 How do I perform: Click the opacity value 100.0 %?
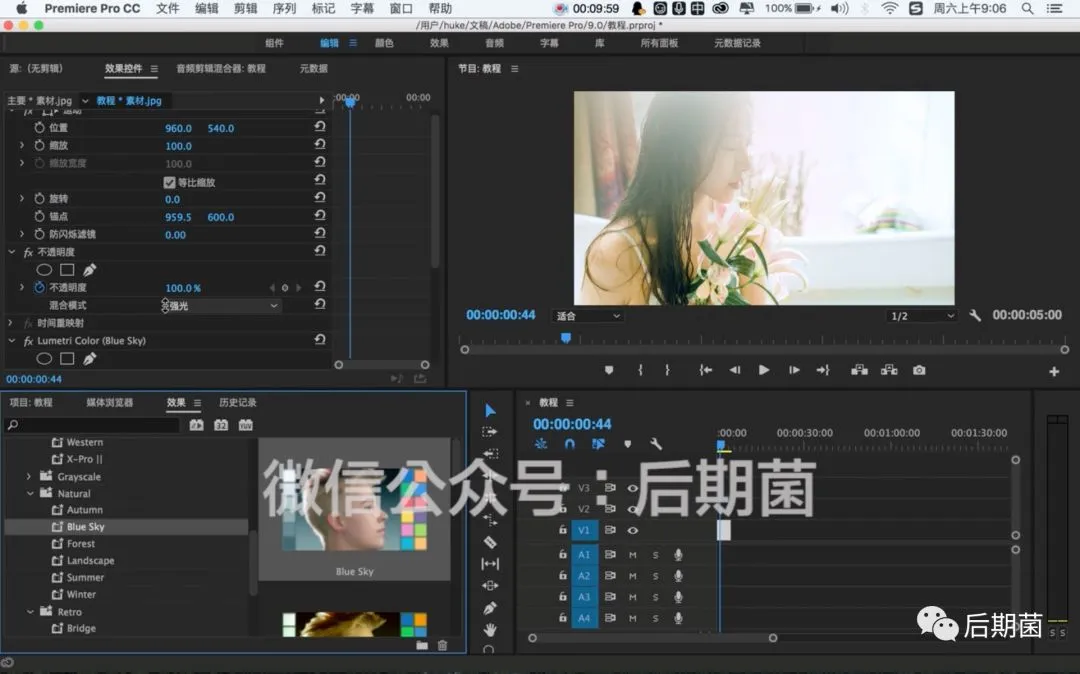click(x=183, y=288)
